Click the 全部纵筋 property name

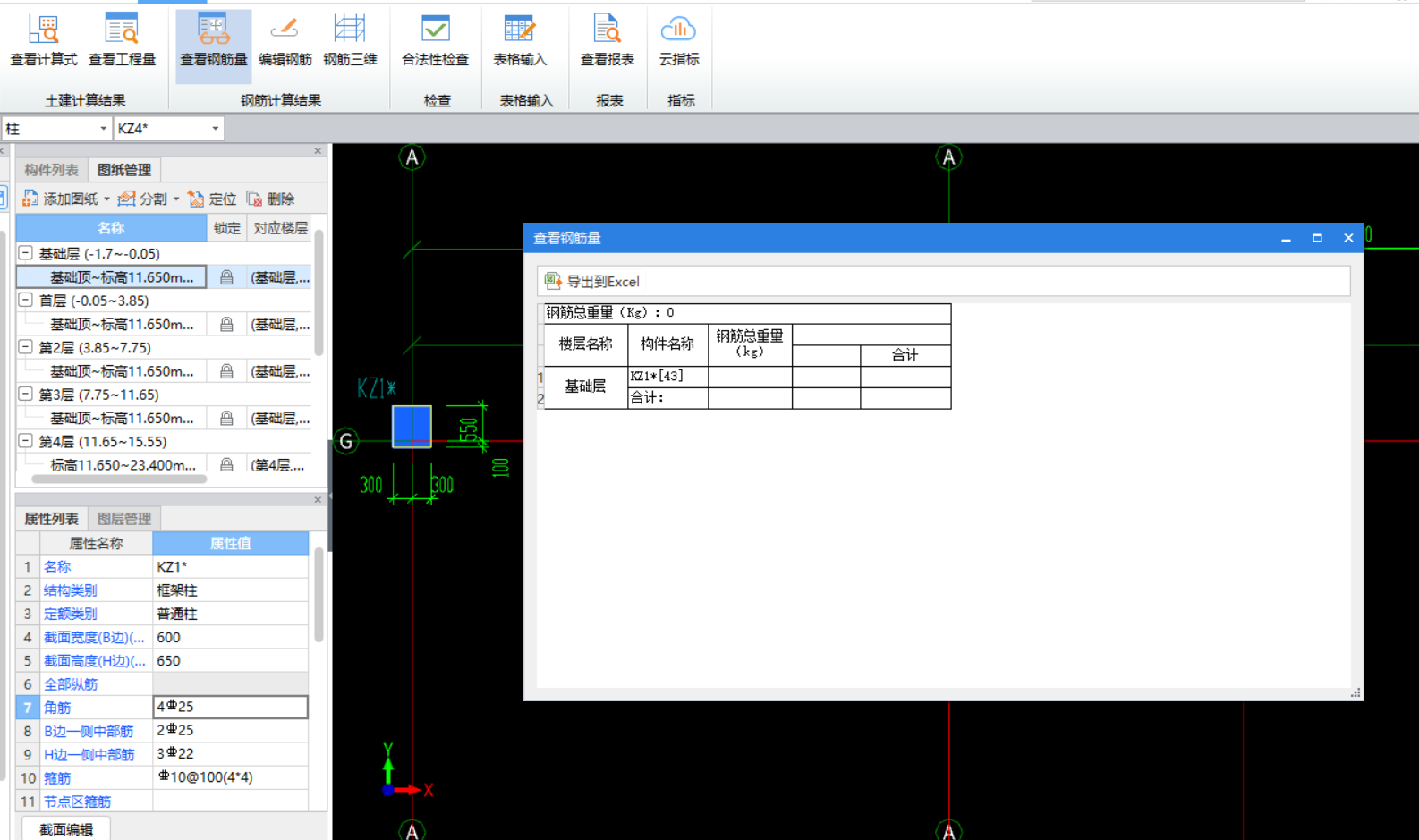click(70, 684)
